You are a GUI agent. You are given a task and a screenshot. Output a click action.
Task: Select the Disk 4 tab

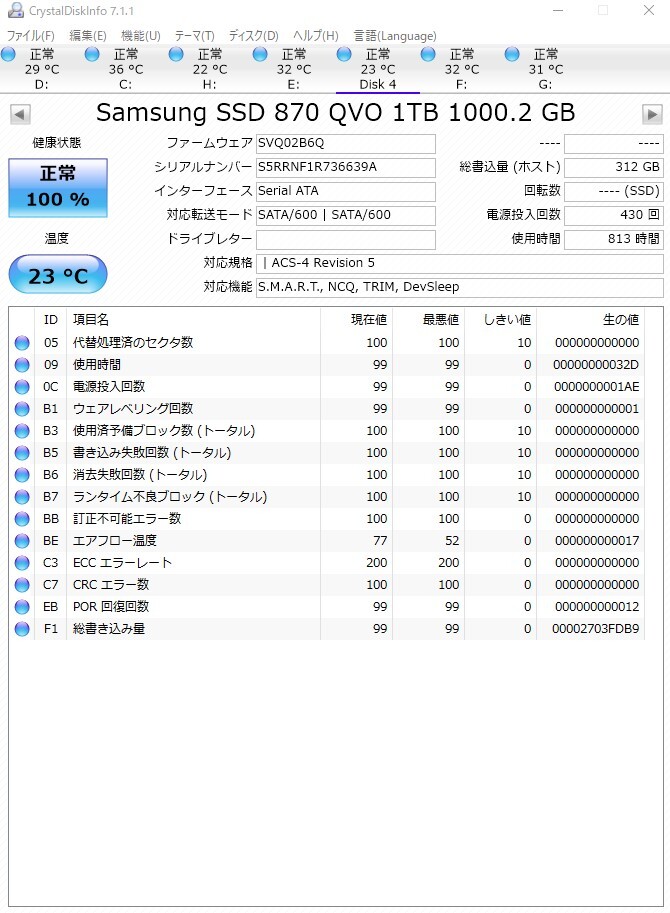[377, 69]
